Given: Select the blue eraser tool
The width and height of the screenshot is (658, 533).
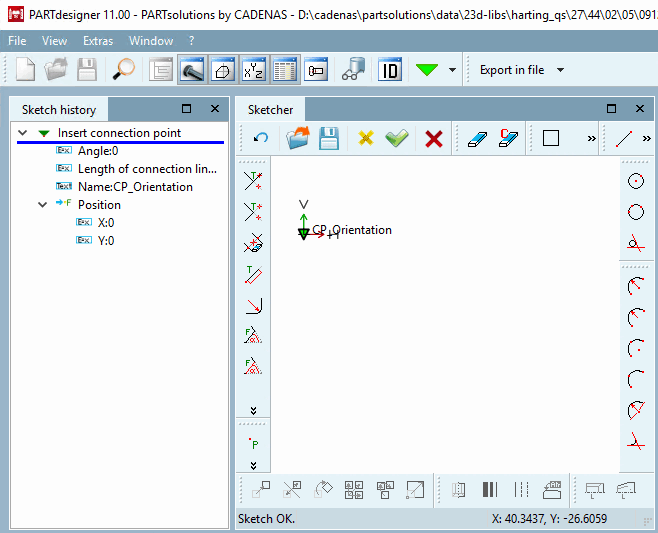Looking at the screenshot, I should [x=477, y=139].
